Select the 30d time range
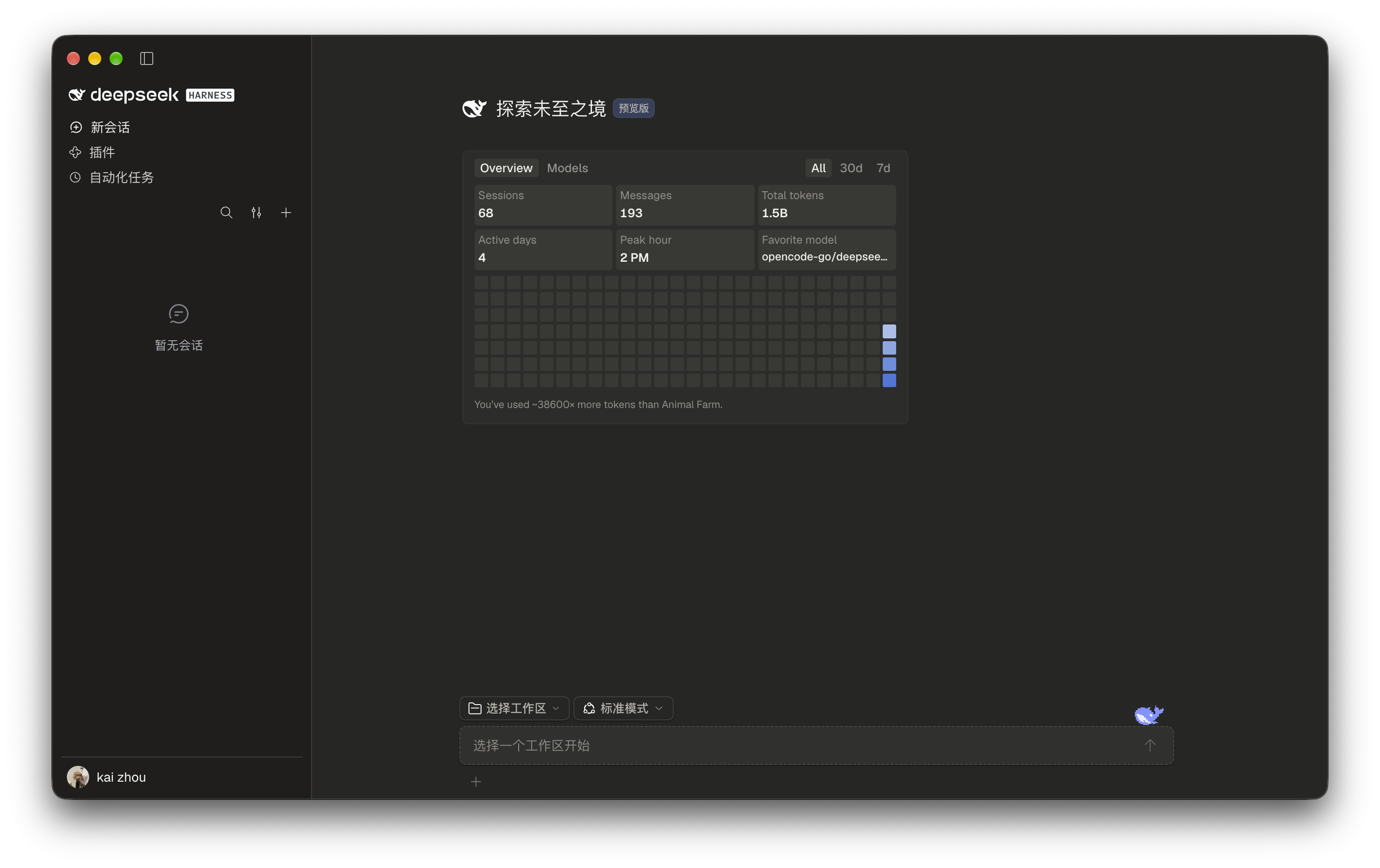Screen dimensions: 1380x868 (851, 168)
